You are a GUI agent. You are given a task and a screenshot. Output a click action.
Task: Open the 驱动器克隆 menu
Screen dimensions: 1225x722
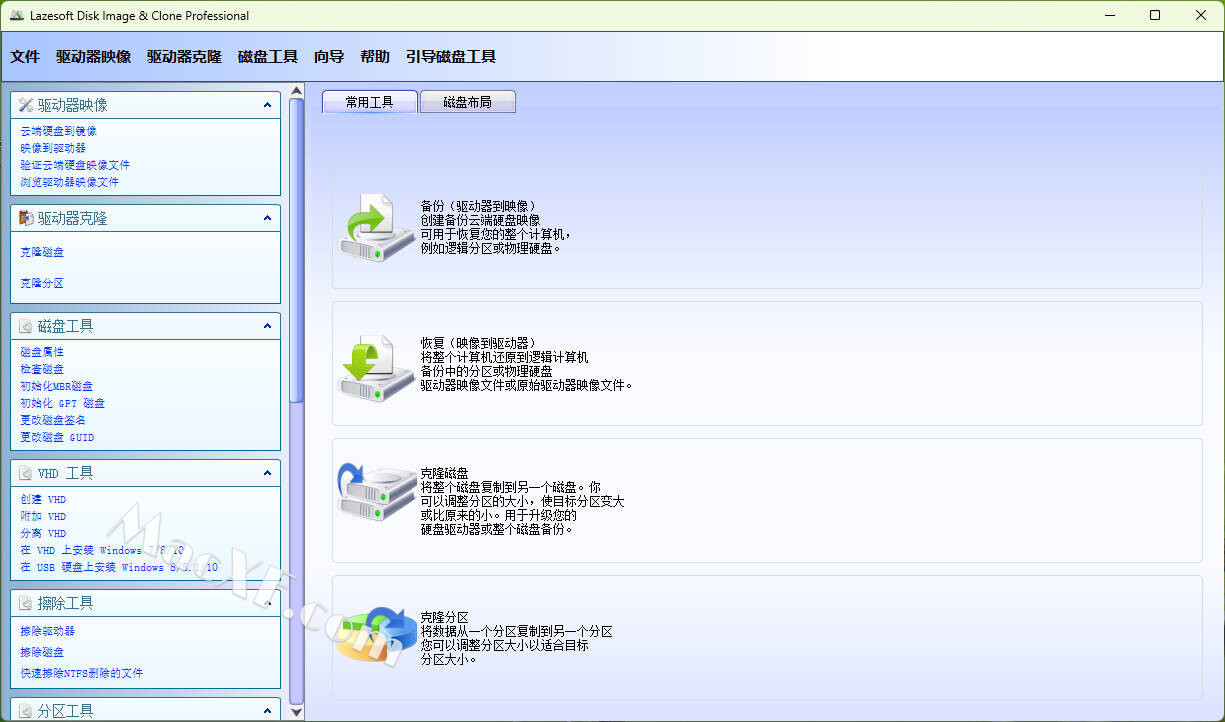click(x=184, y=57)
